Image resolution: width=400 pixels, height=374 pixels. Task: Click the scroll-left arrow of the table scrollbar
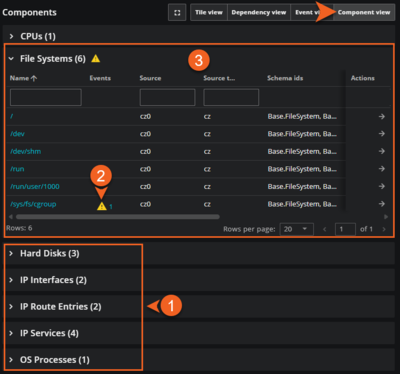(11, 217)
